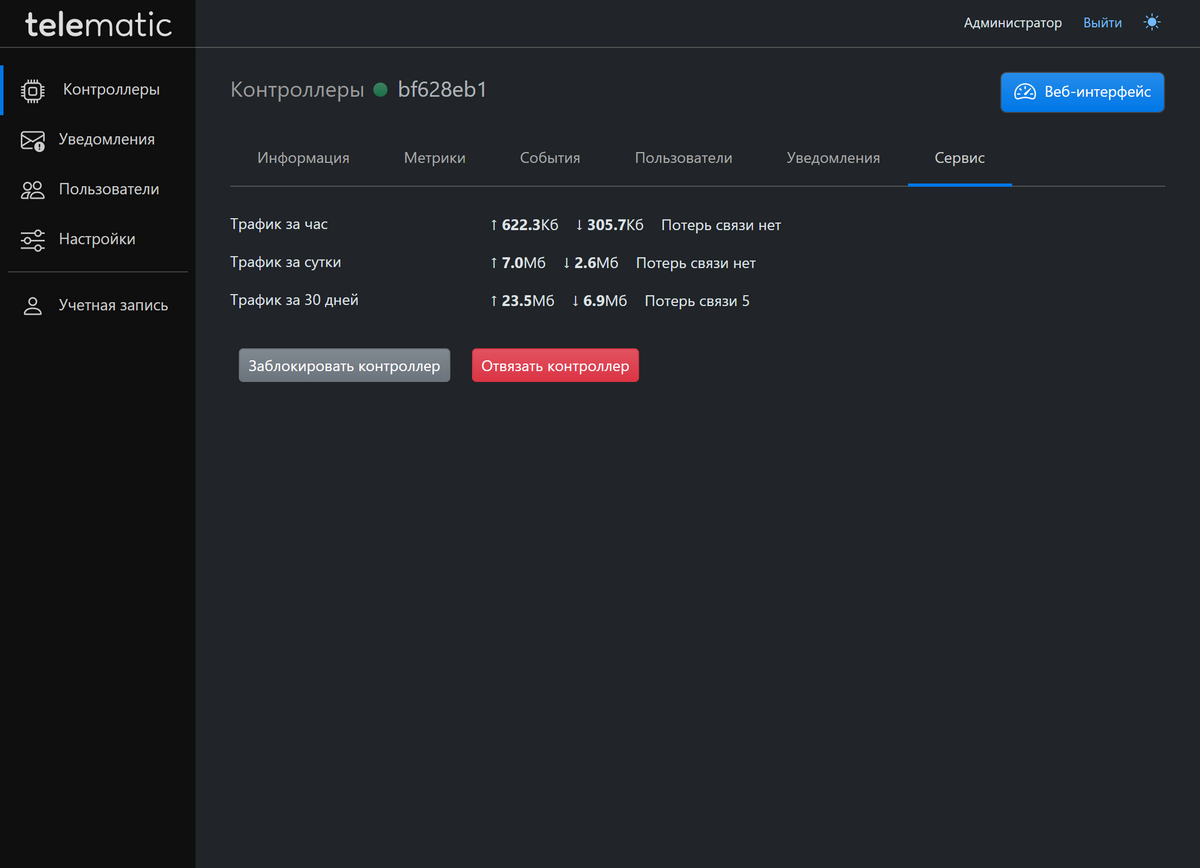The height and width of the screenshot is (868, 1200).
Task: Click the settings sliders icon in sidebar
Action: (33, 240)
